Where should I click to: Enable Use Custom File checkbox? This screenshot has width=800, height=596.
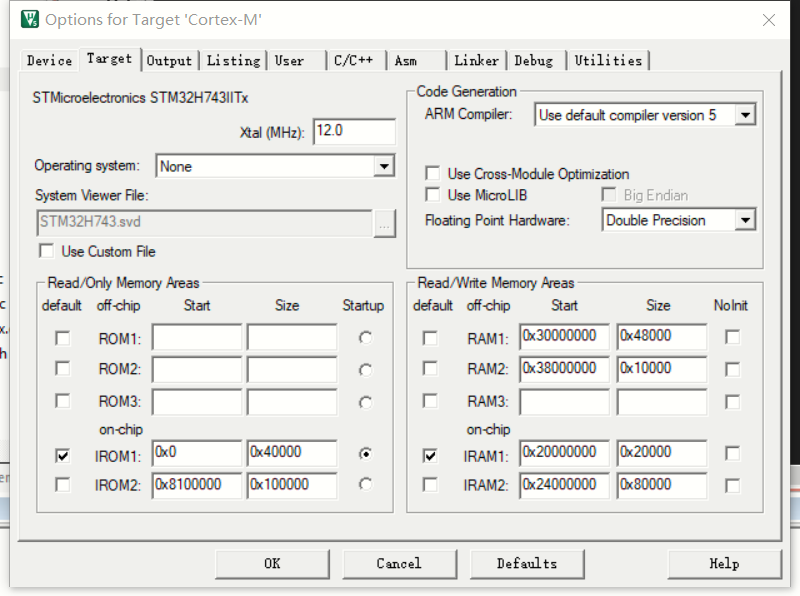(x=46, y=251)
